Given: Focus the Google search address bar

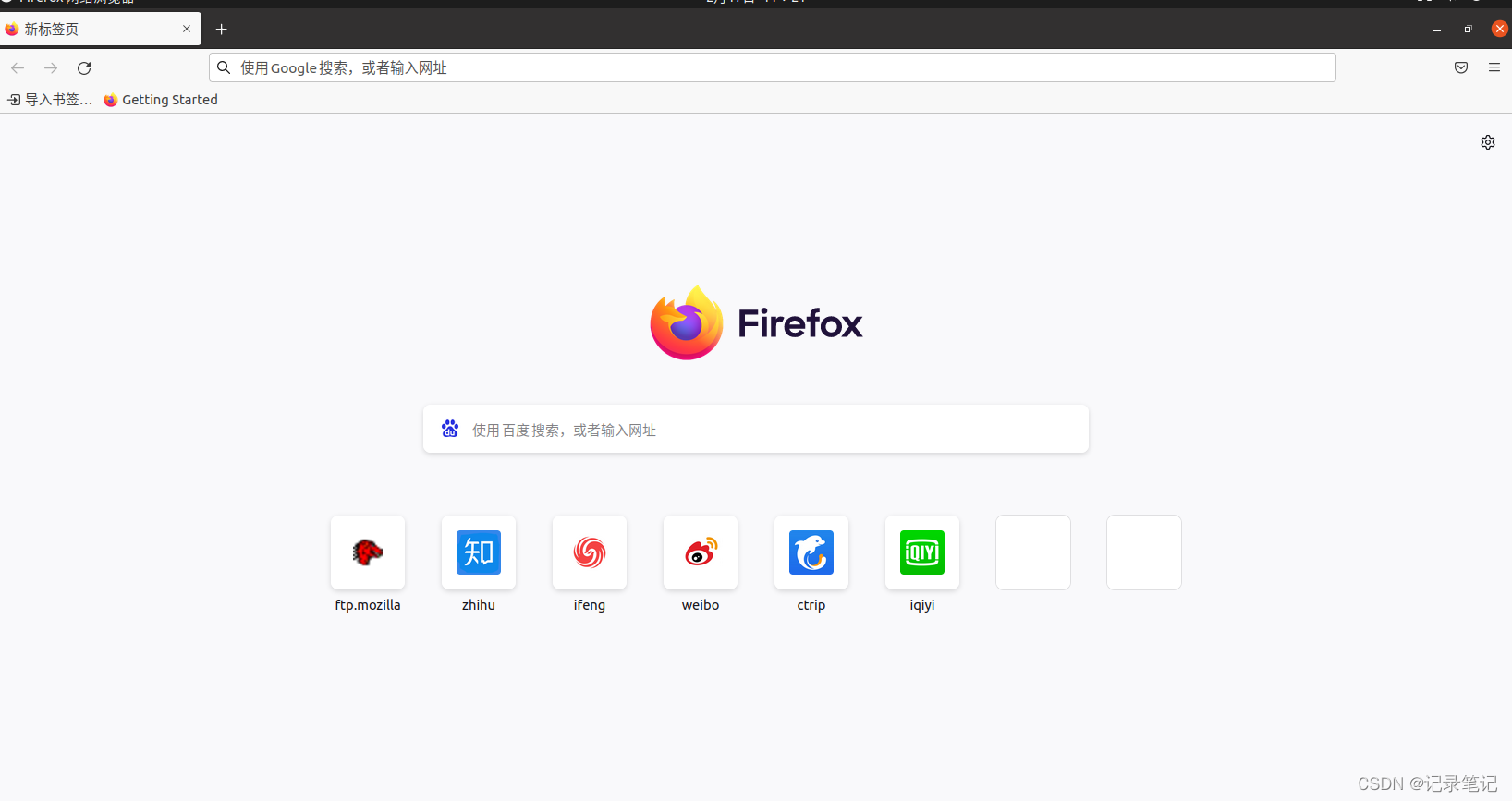Looking at the screenshot, I should click(772, 67).
